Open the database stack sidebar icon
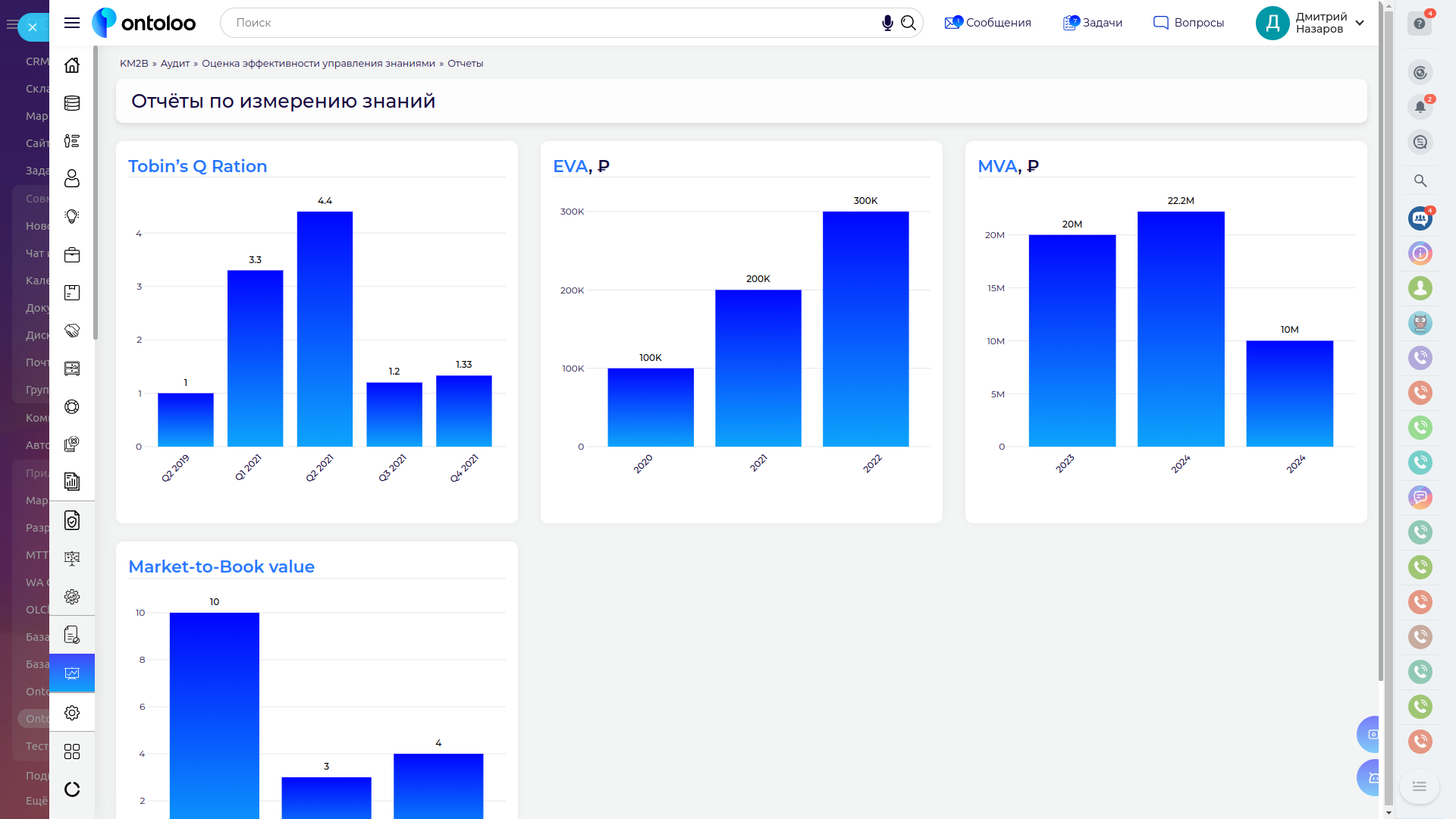The width and height of the screenshot is (1456, 819). (x=72, y=103)
